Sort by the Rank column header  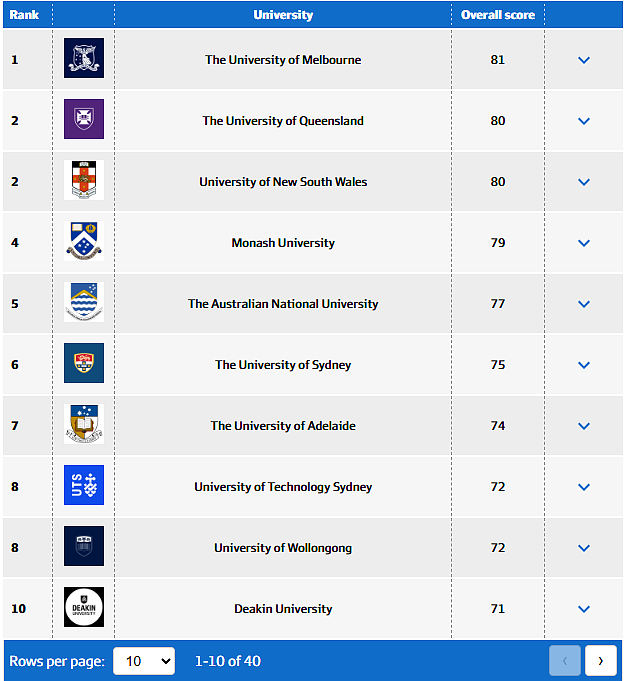[24, 15]
